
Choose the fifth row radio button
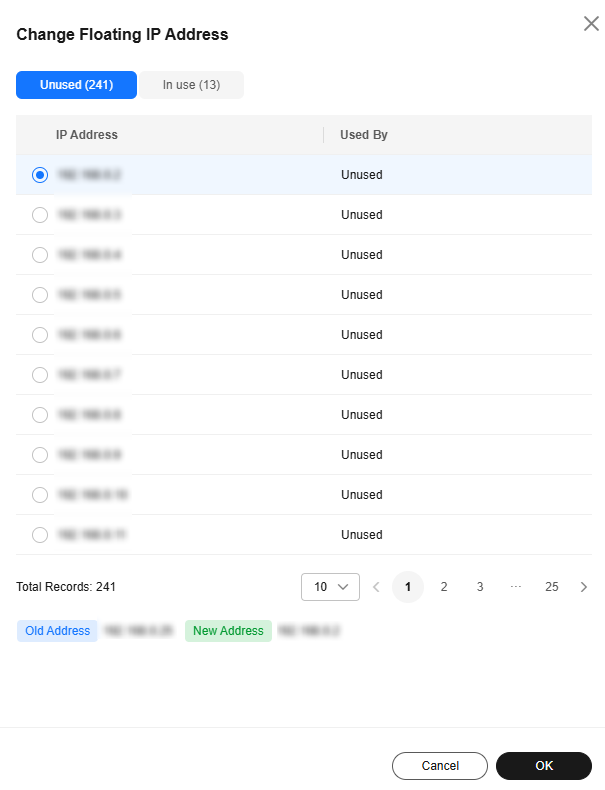point(40,335)
